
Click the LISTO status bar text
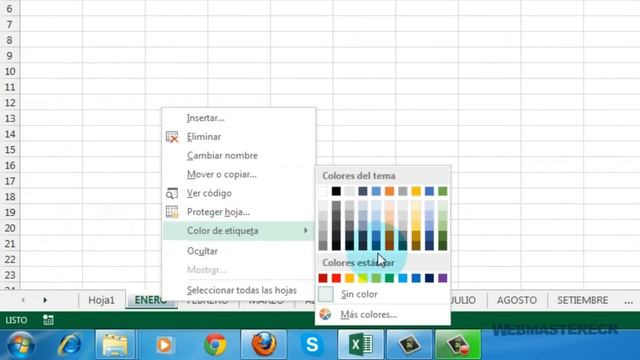pyautogui.click(x=16, y=320)
